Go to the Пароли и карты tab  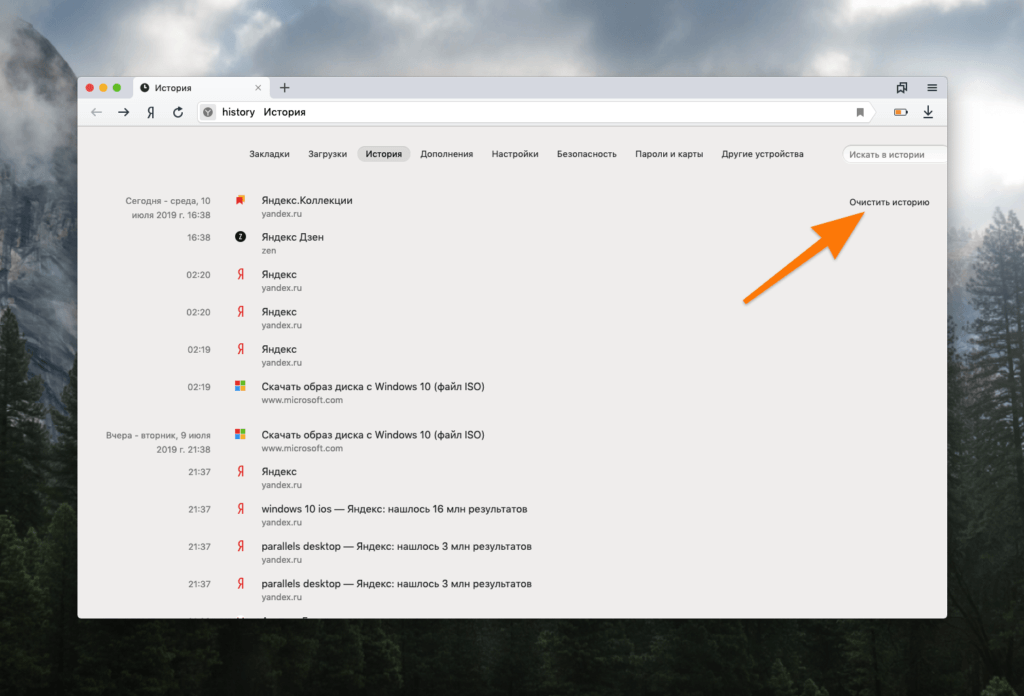click(x=669, y=154)
